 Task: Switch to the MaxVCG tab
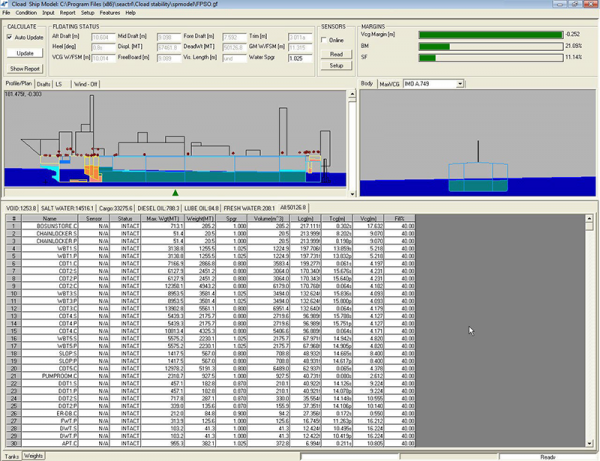[x=388, y=83]
